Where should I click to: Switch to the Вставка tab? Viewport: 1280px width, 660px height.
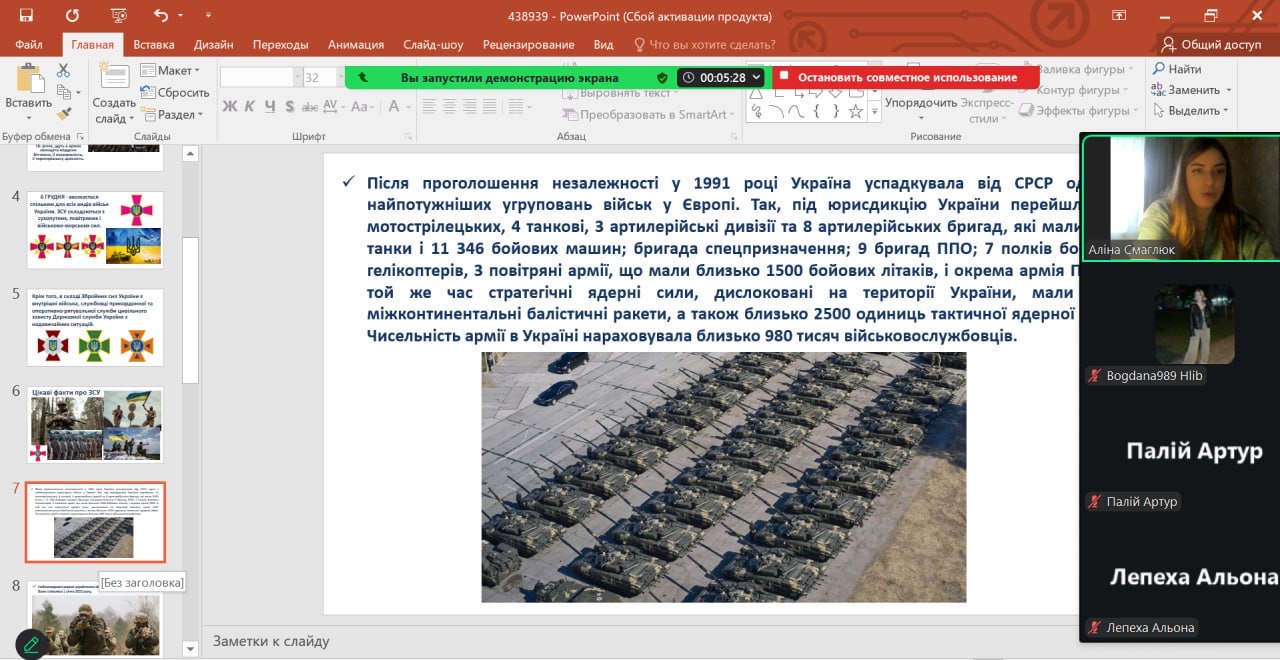153,45
